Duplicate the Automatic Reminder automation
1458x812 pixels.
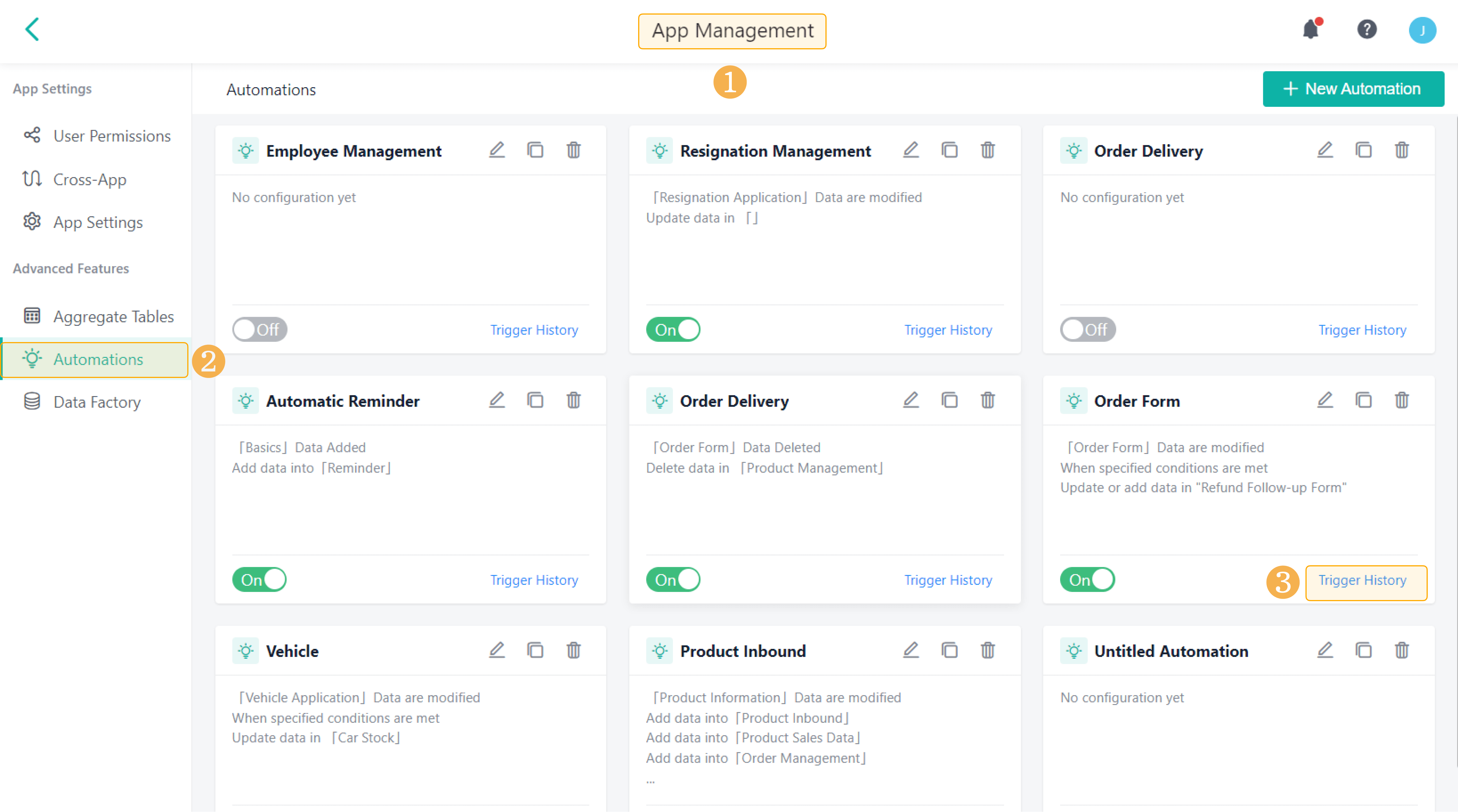coord(536,400)
